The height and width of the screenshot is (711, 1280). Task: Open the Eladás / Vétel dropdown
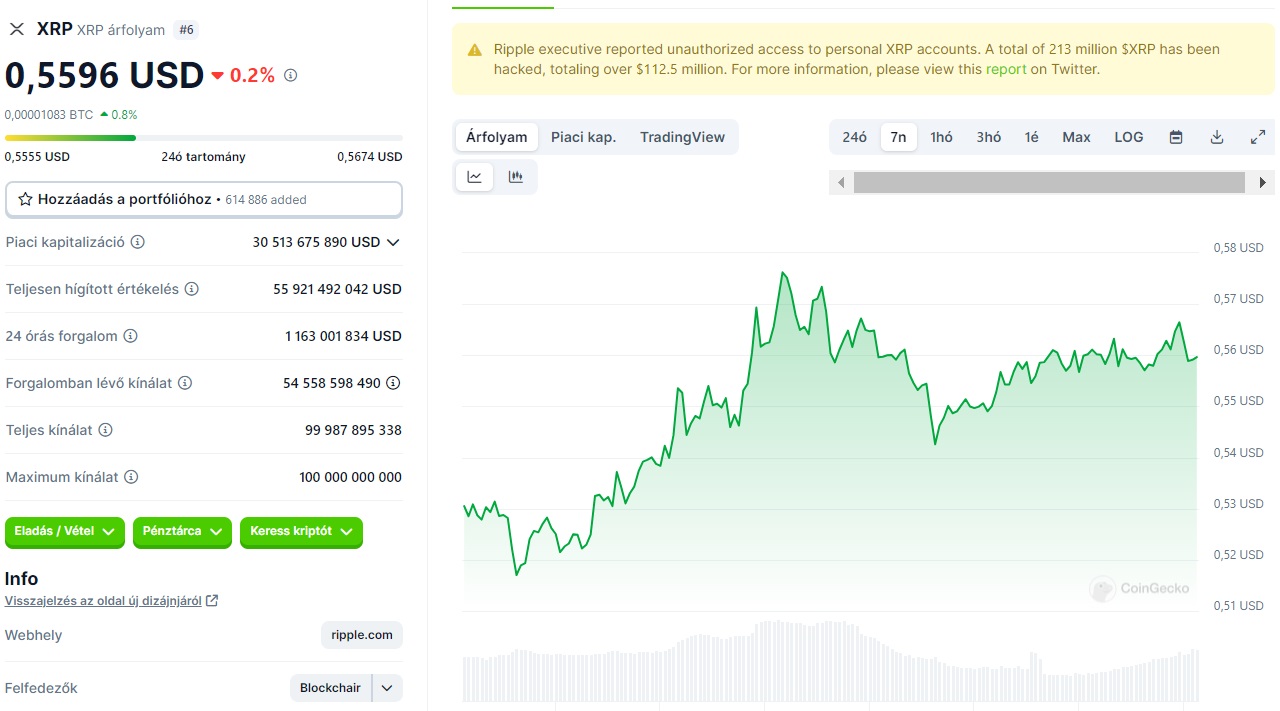(x=65, y=532)
